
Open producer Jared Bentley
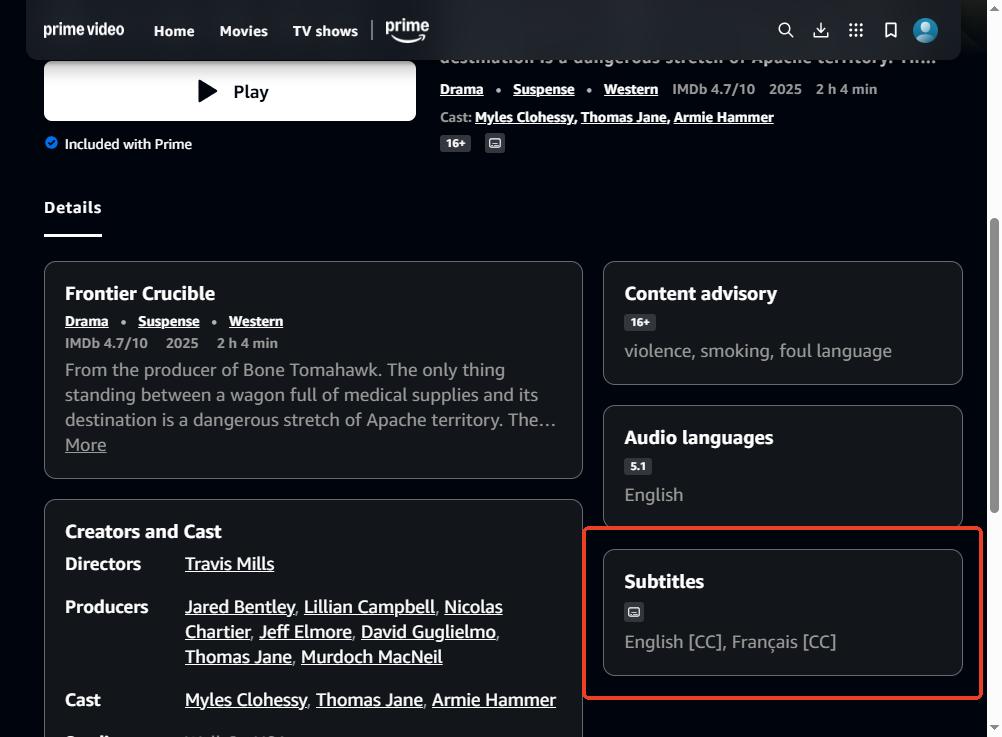tap(240, 607)
